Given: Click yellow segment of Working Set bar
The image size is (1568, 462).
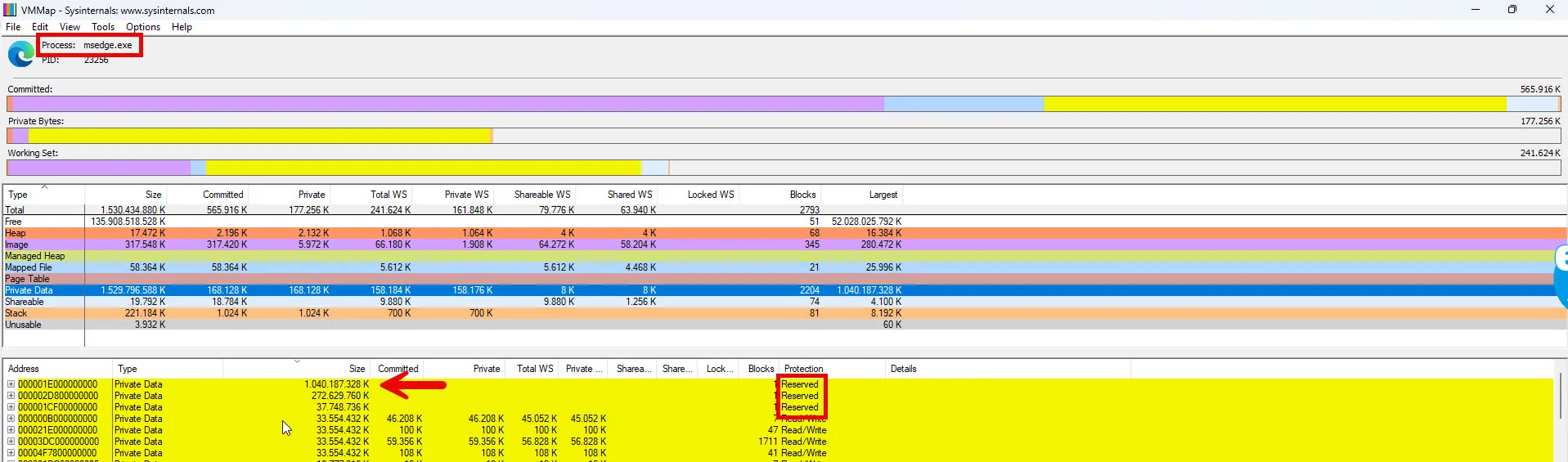Looking at the screenshot, I should [424, 168].
